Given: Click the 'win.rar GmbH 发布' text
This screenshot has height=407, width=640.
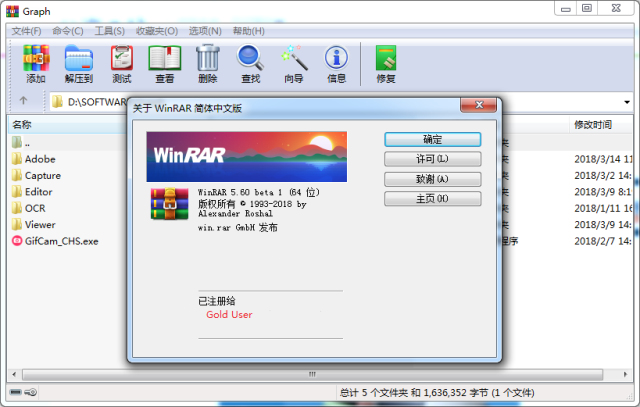Looking at the screenshot, I should click(238, 227).
